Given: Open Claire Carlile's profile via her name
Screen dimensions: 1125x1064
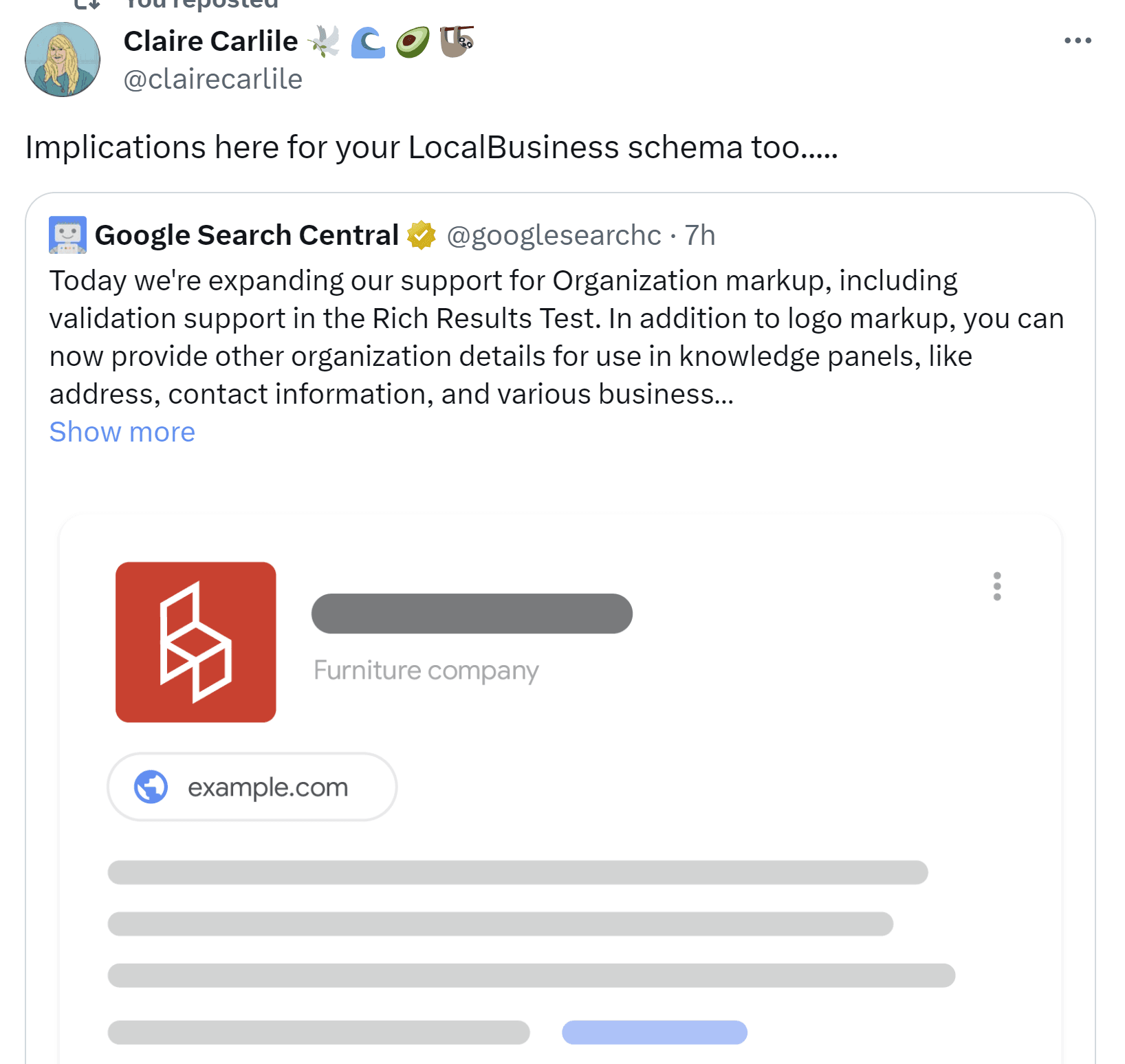Looking at the screenshot, I should click(x=210, y=41).
